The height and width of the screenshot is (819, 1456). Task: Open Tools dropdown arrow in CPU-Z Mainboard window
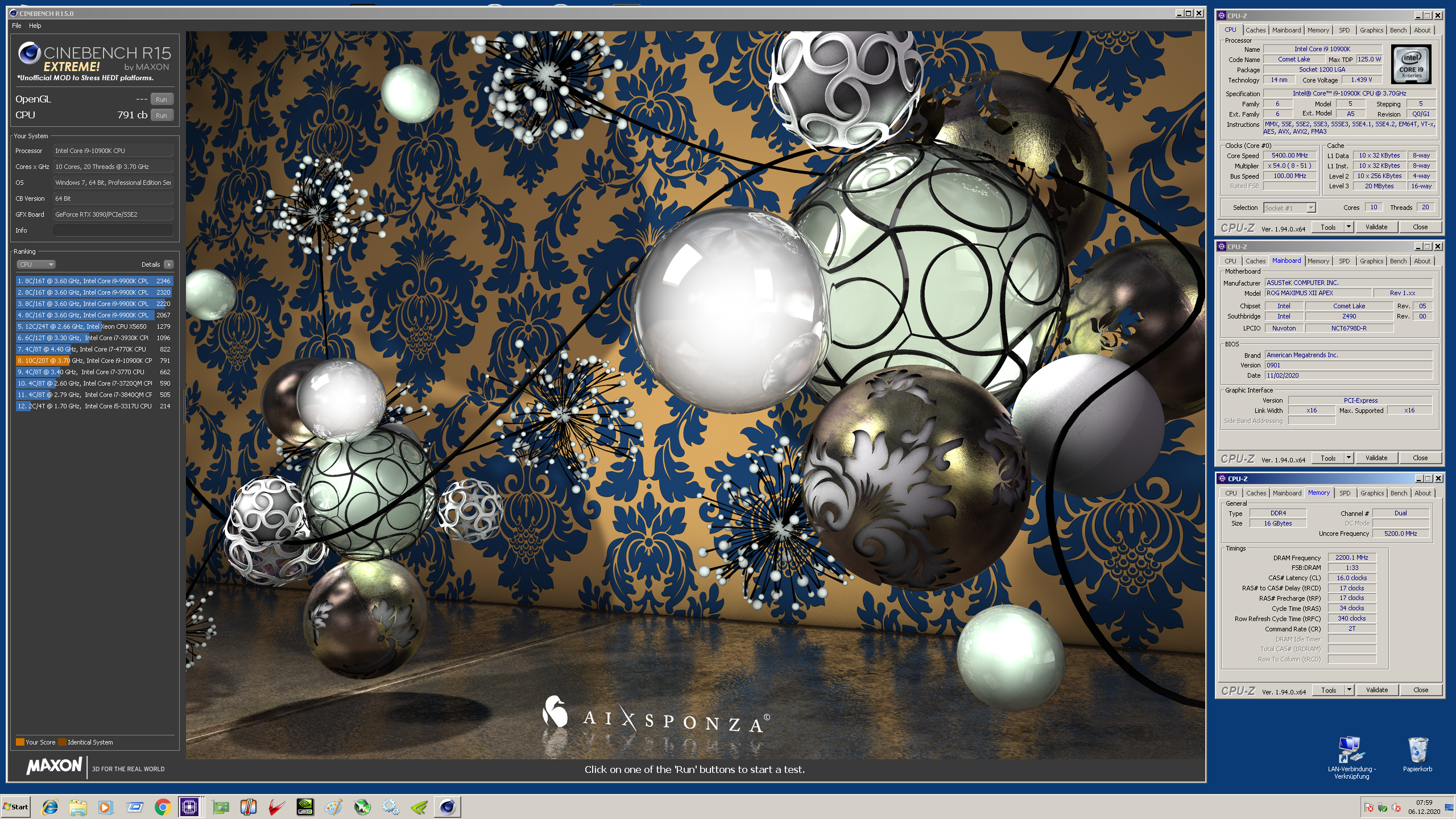(x=1349, y=458)
